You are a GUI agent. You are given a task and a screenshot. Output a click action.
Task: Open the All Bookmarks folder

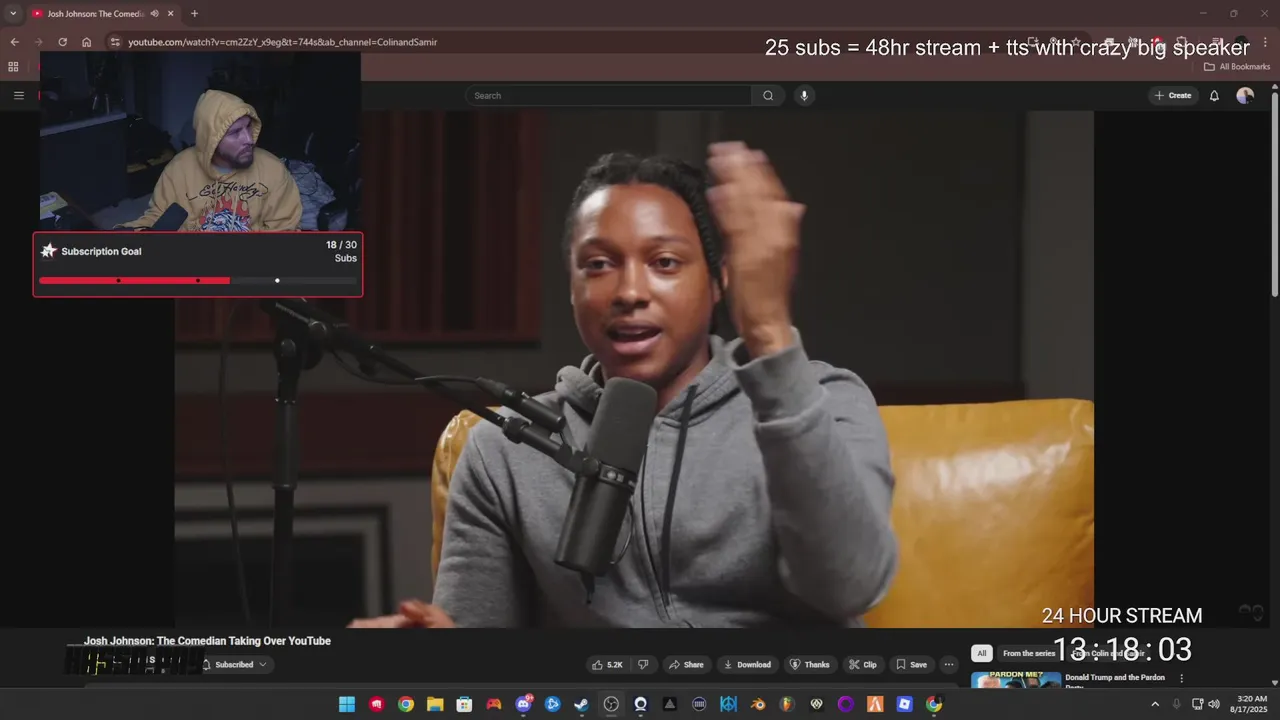pyautogui.click(x=1237, y=67)
